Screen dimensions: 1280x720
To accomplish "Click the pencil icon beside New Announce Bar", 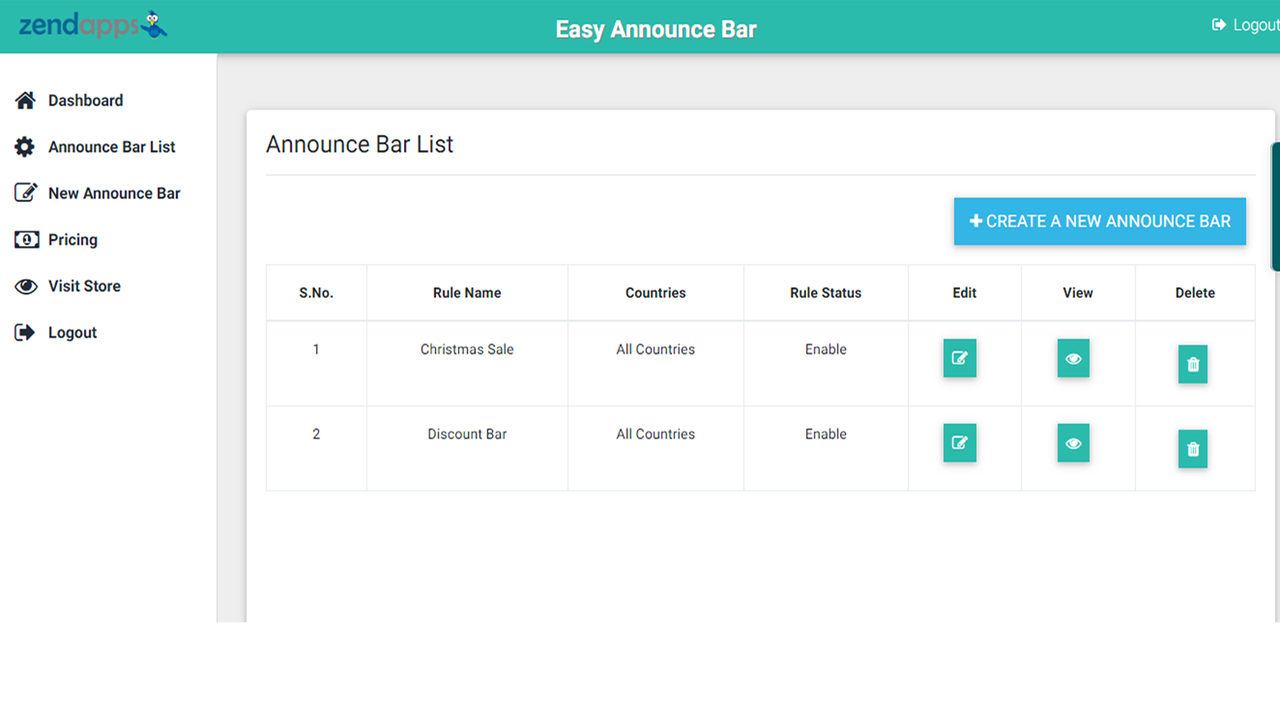I will tap(25, 192).
